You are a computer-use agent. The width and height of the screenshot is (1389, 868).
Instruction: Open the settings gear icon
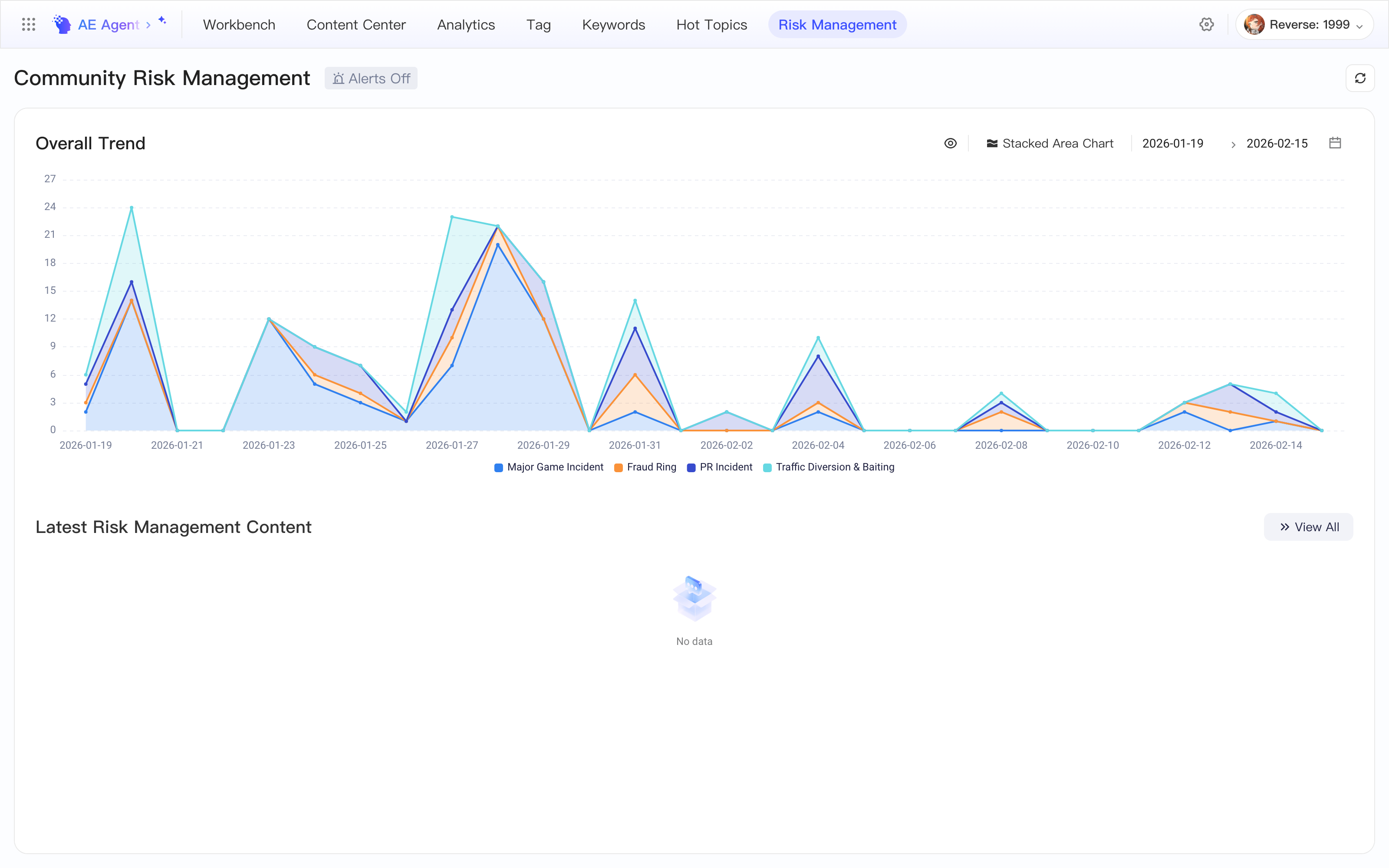click(1207, 25)
